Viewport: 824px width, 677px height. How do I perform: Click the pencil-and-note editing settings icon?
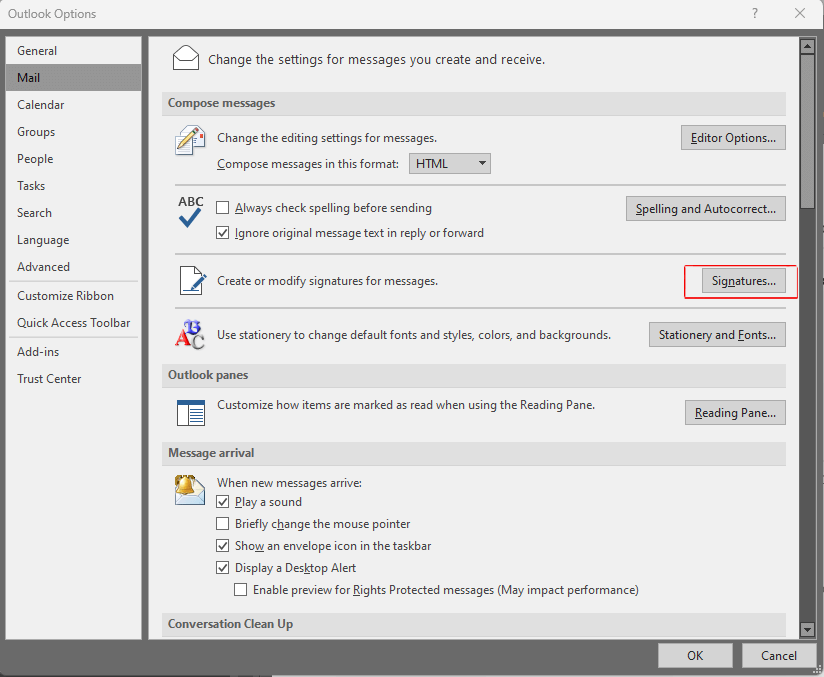(x=189, y=140)
